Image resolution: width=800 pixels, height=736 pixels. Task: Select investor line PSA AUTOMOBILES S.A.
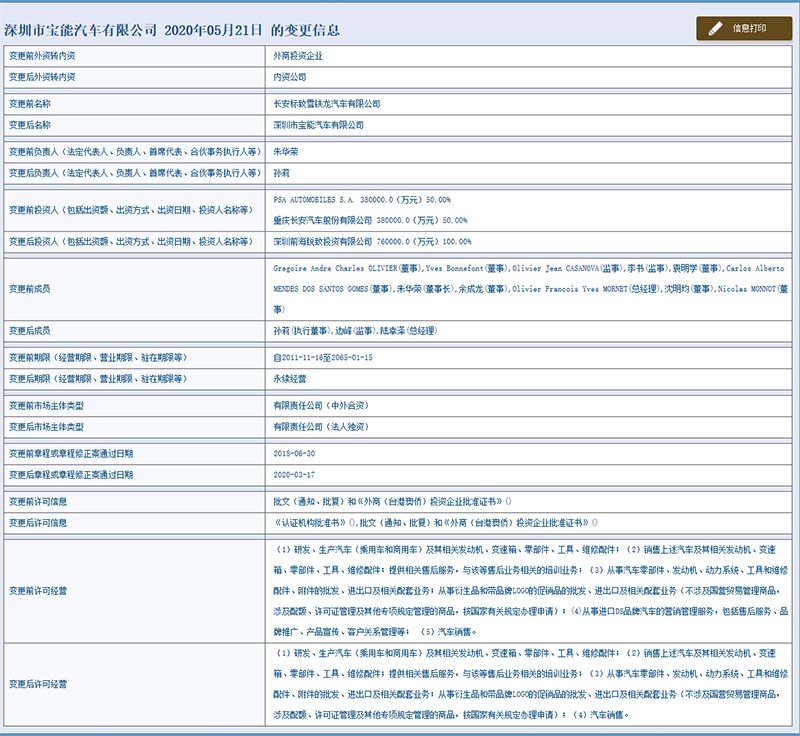coord(362,200)
